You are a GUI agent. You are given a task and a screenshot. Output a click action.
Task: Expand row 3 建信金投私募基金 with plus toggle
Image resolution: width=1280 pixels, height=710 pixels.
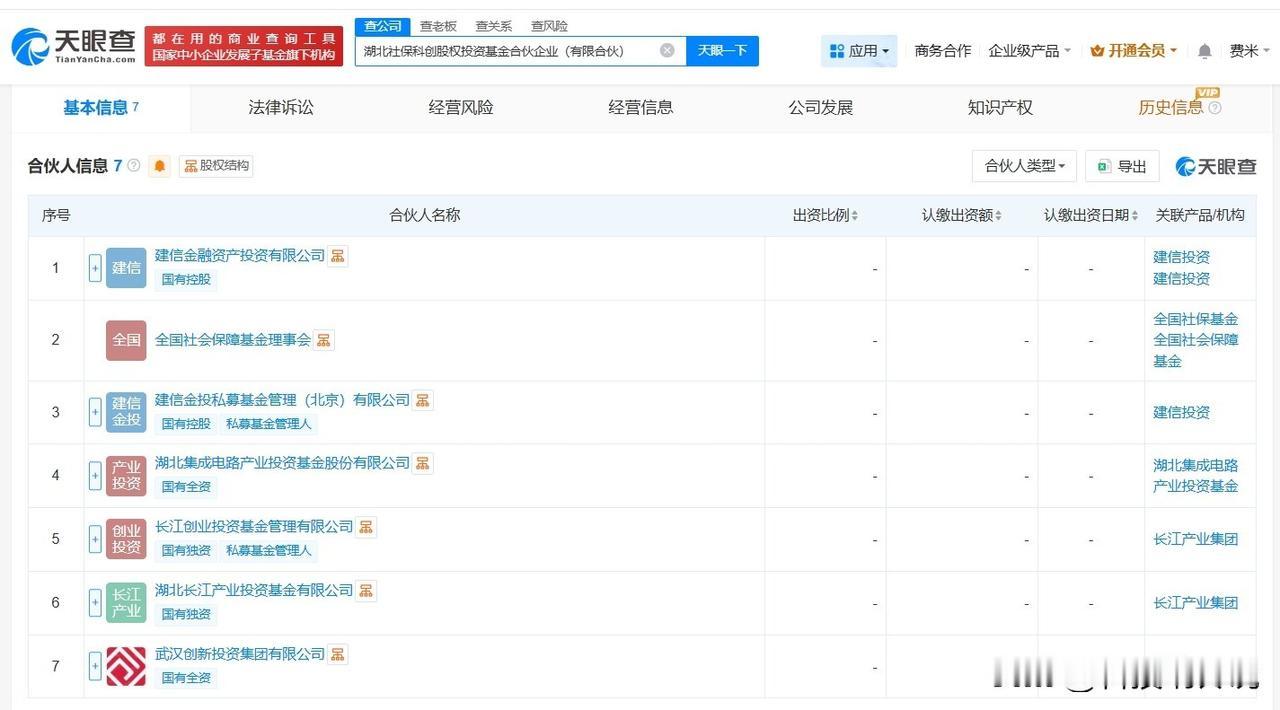[x=95, y=412]
